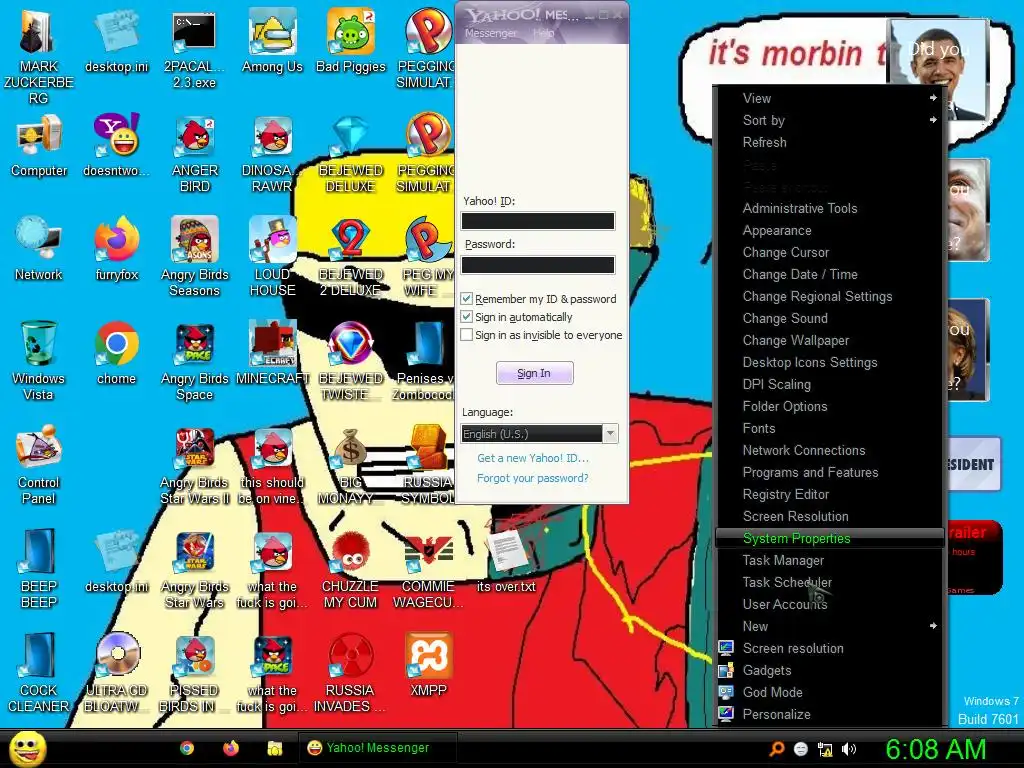The height and width of the screenshot is (768, 1024).
Task: Launch the CHUZZLE red fuzzball icon
Action: [x=351, y=568]
